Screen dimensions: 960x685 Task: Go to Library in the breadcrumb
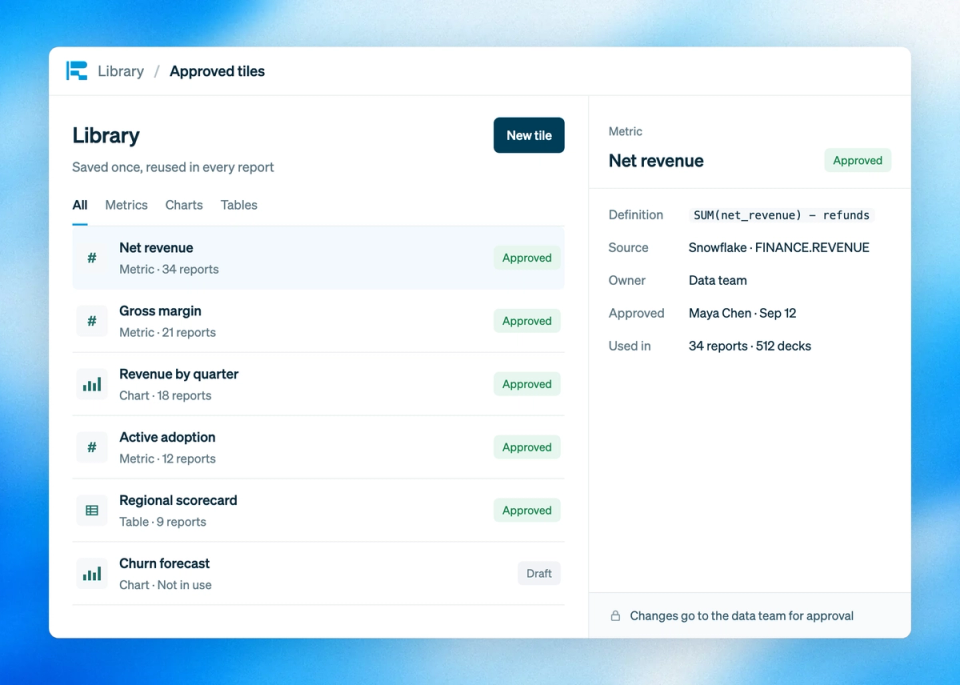pyautogui.click(x=121, y=71)
